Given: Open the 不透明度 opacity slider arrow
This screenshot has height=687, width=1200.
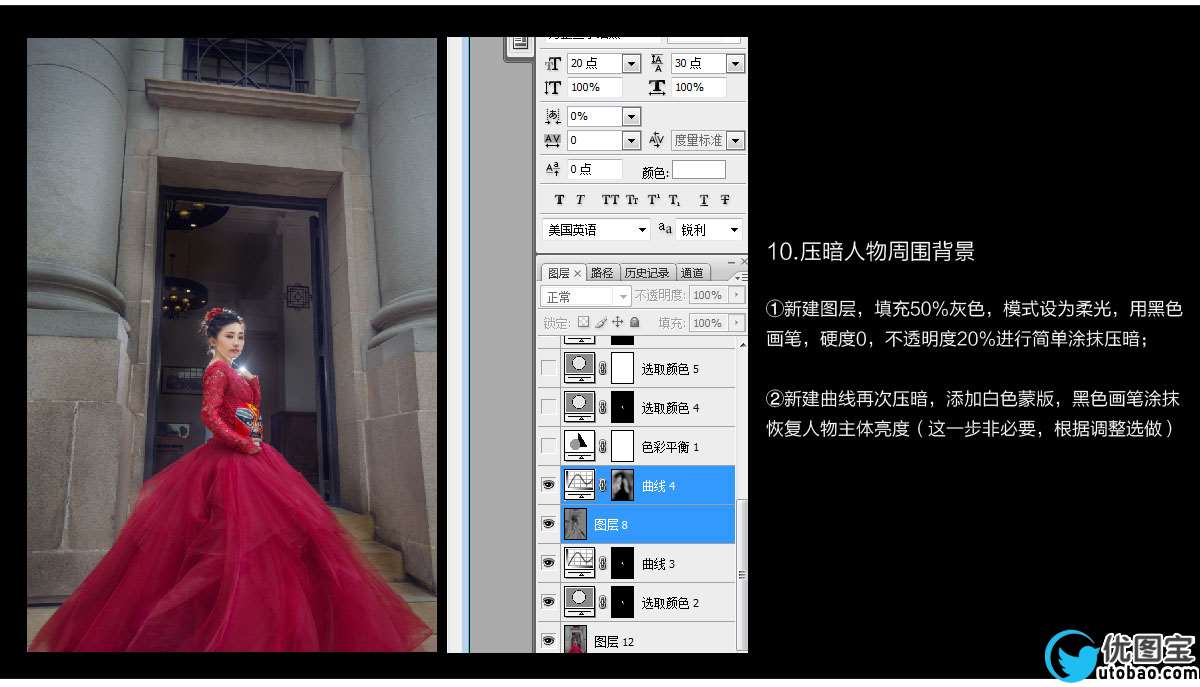Looking at the screenshot, I should point(738,296).
